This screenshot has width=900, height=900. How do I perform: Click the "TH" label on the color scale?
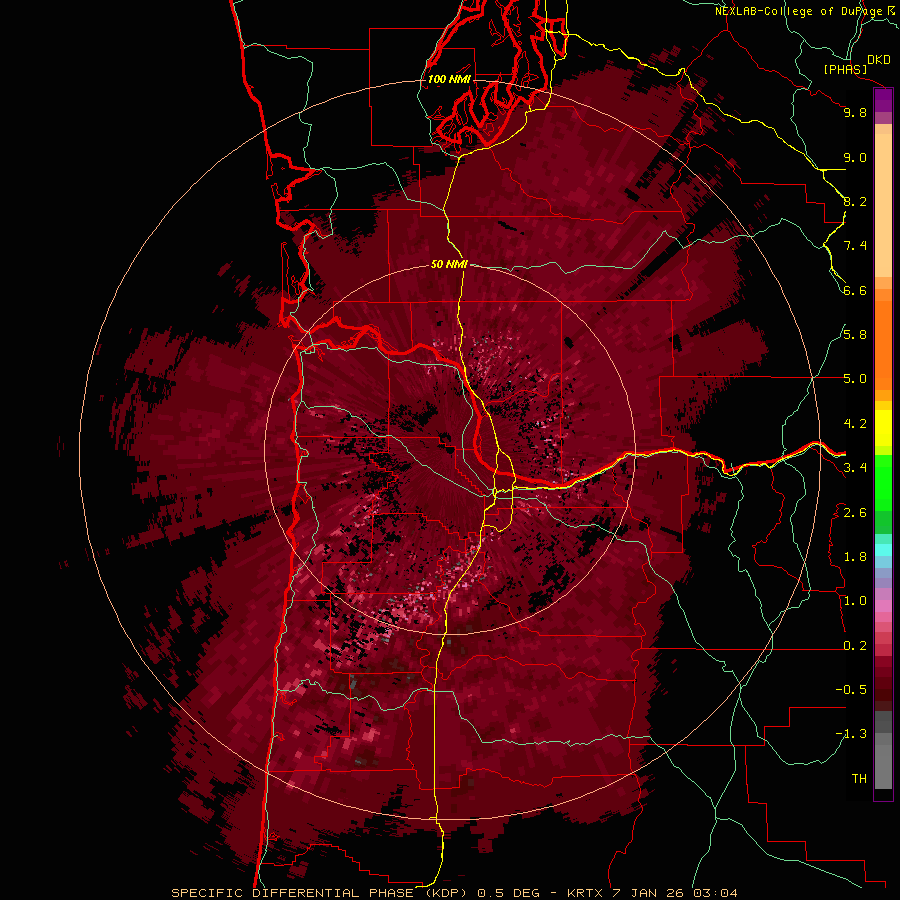click(859, 779)
